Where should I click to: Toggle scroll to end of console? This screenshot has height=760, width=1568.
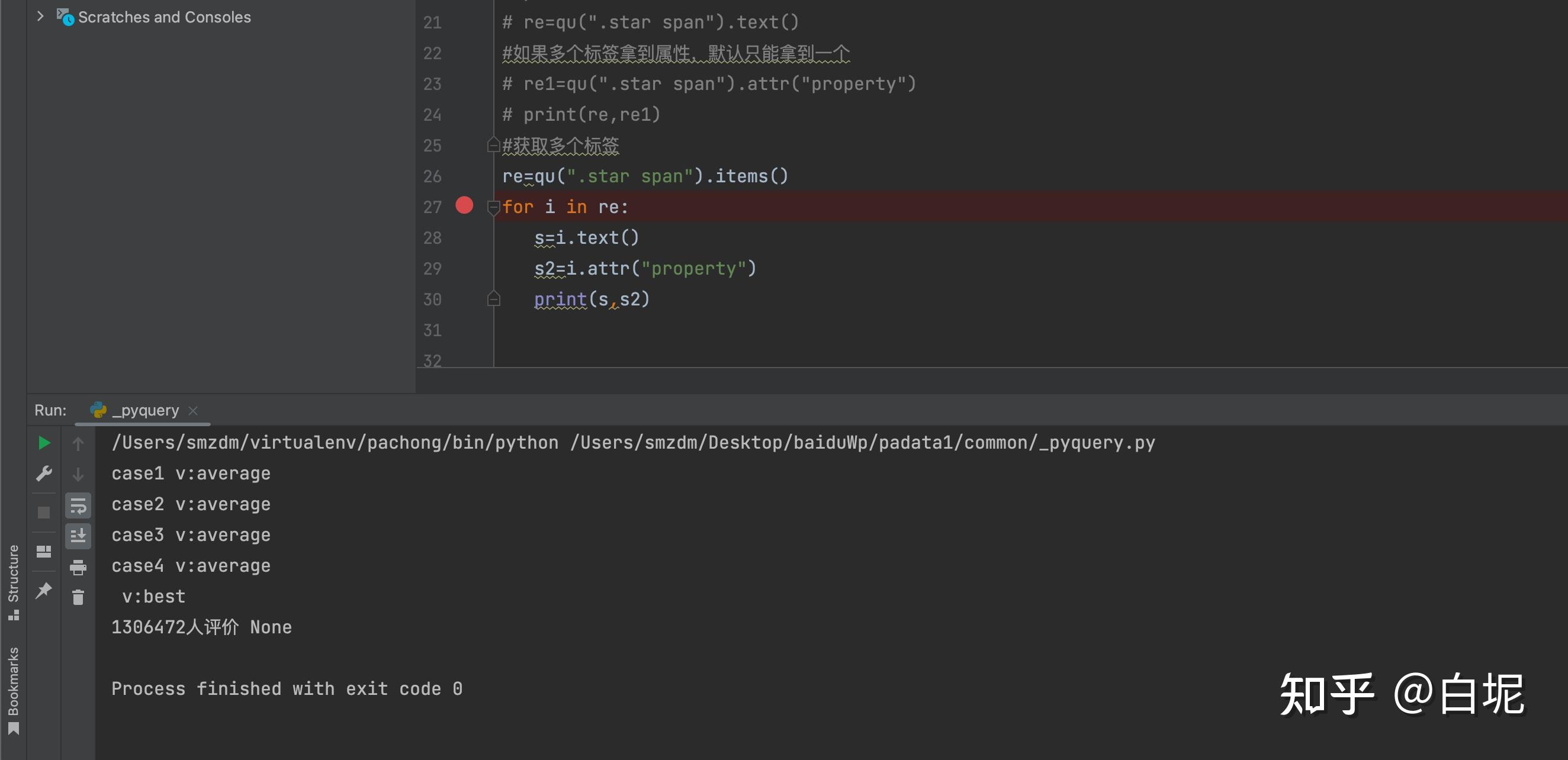pos(78,536)
